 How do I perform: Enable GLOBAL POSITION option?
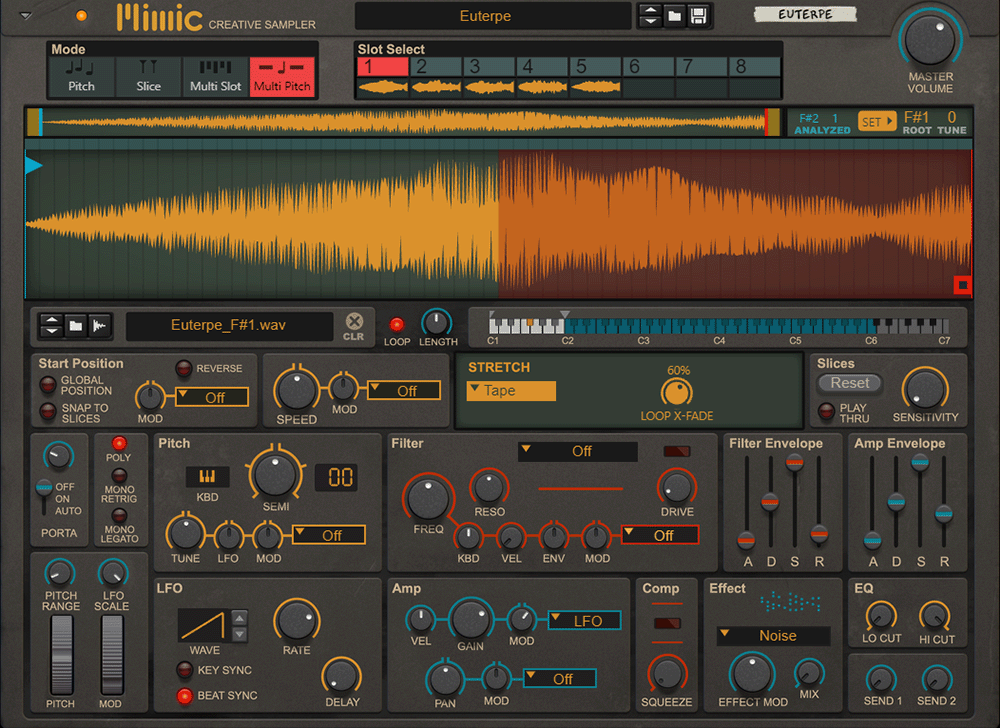pyautogui.click(x=48, y=384)
